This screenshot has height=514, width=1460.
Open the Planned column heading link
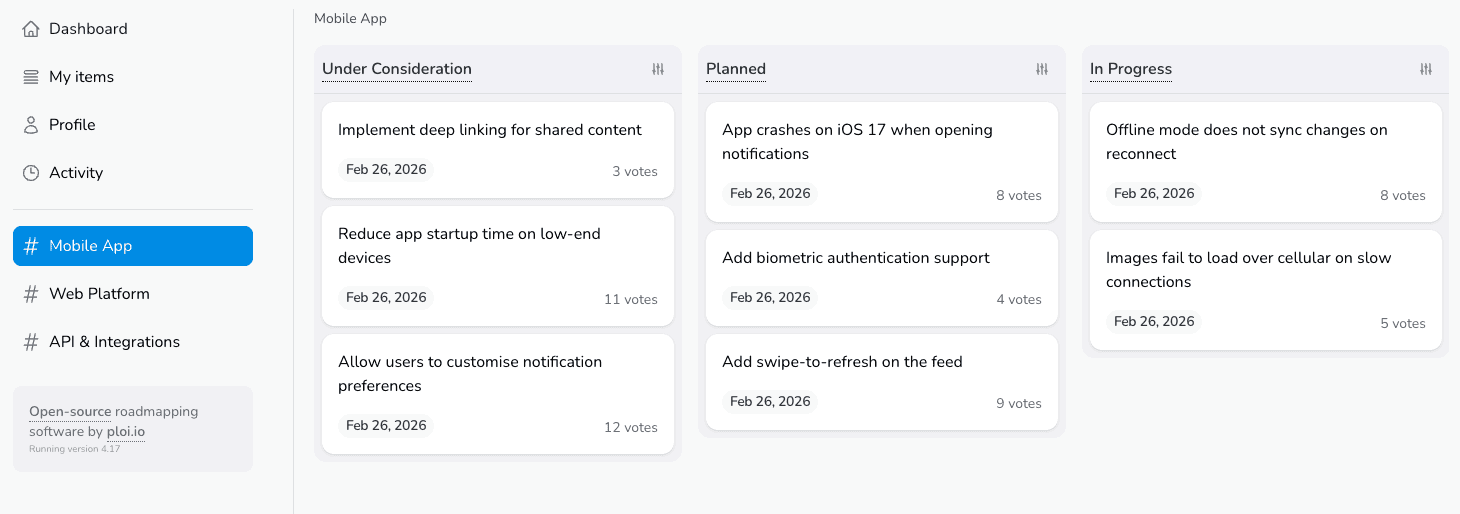736,69
